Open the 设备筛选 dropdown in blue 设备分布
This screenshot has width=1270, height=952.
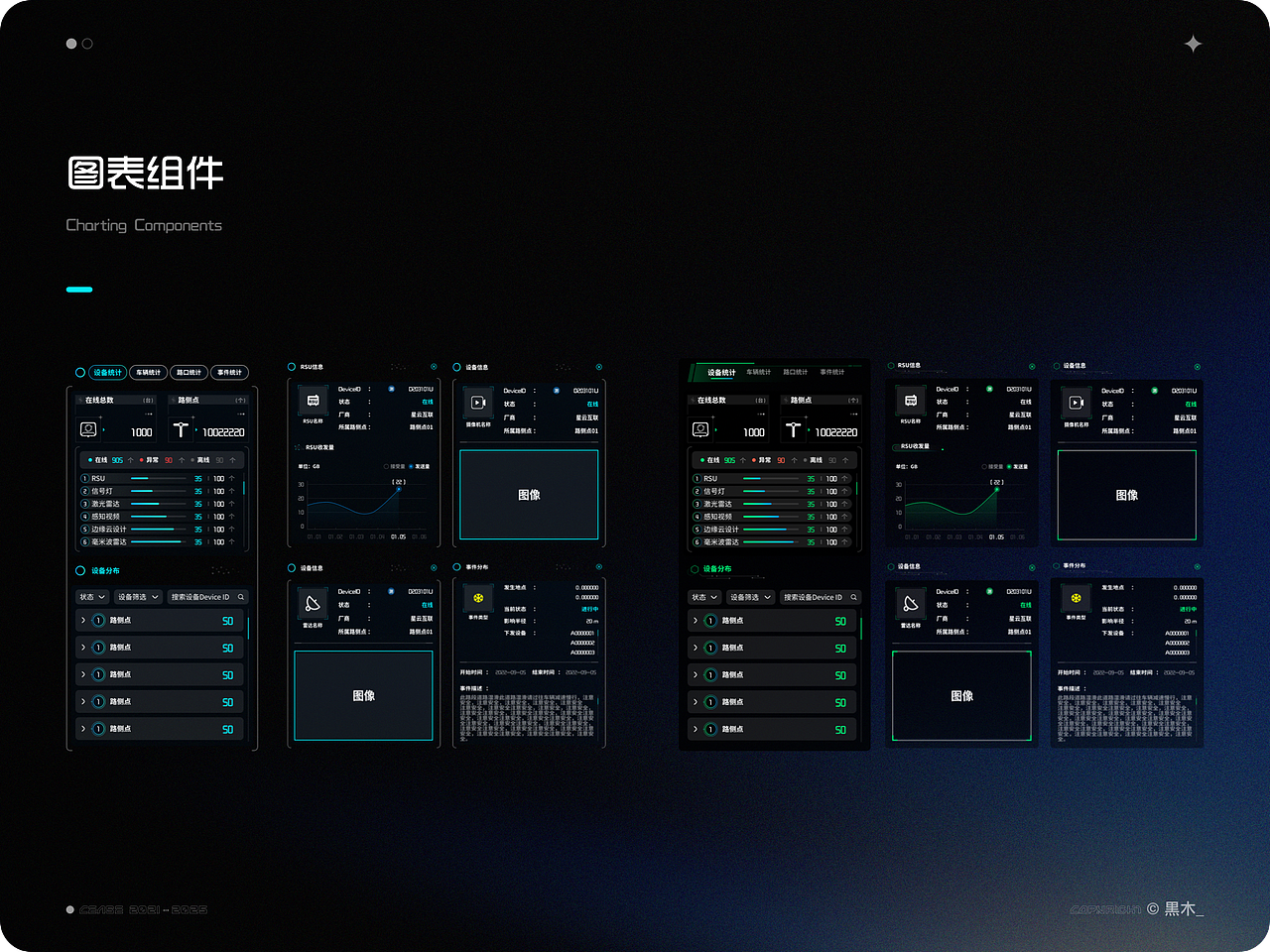pos(138,597)
